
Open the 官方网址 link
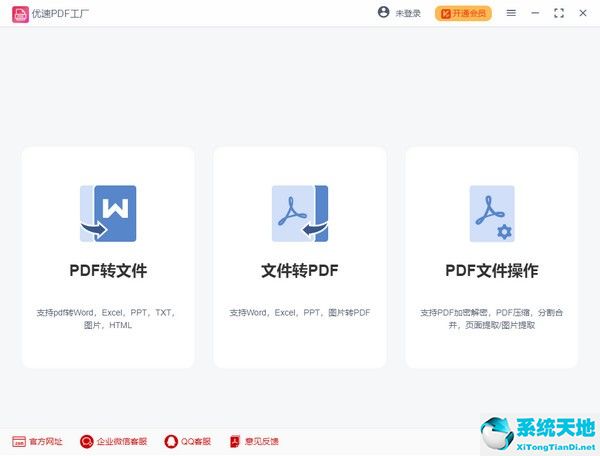[46, 441]
